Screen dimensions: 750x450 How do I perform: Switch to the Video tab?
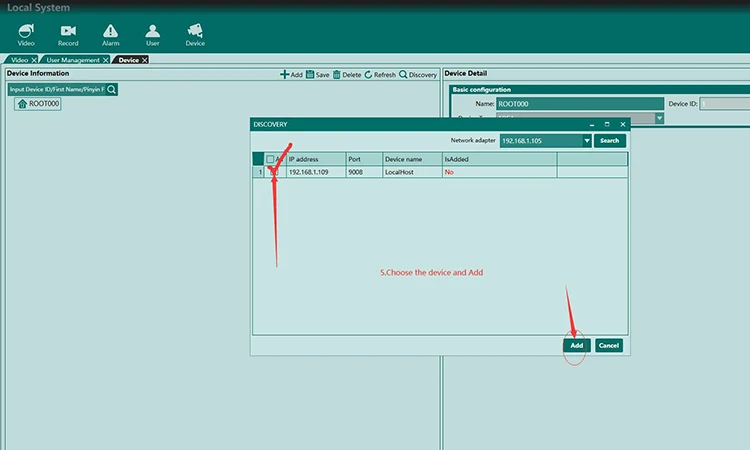(x=19, y=60)
